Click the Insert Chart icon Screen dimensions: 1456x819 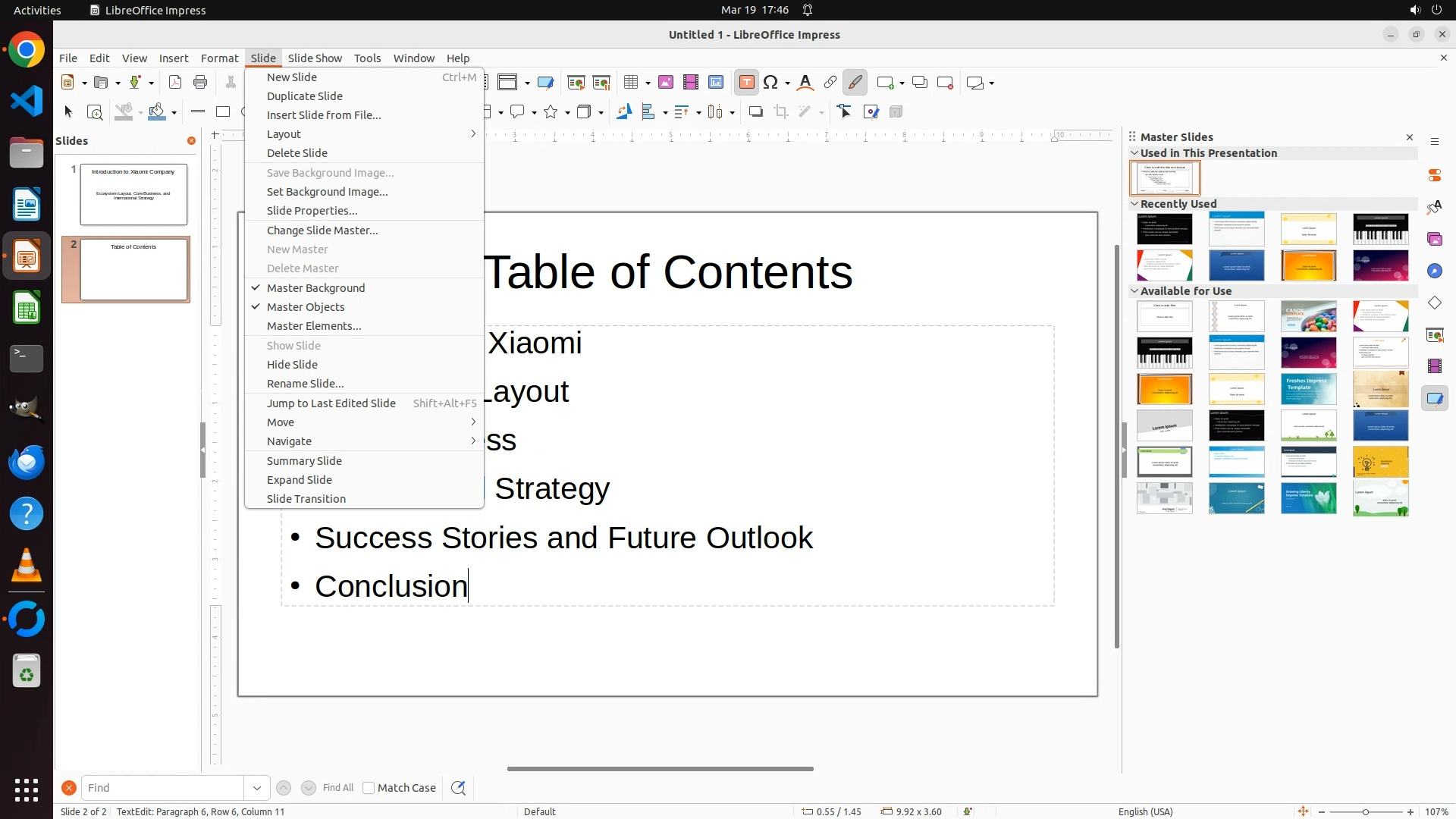click(x=716, y=83)
